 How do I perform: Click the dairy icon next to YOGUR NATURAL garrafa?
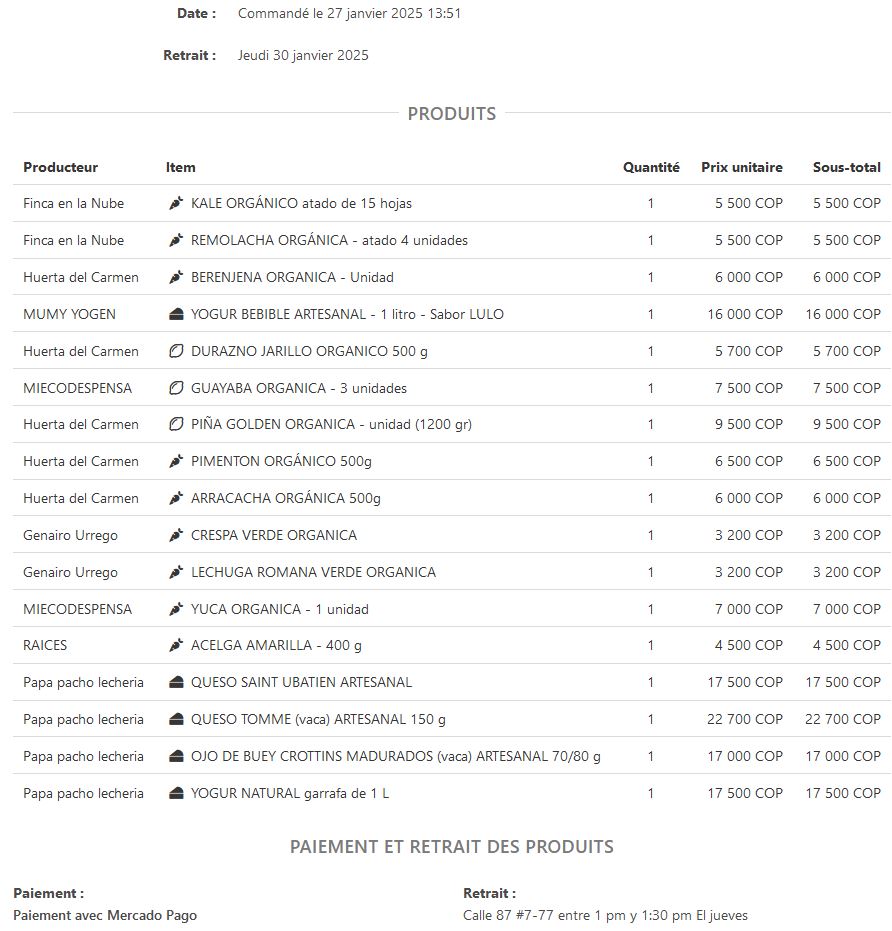176,793
